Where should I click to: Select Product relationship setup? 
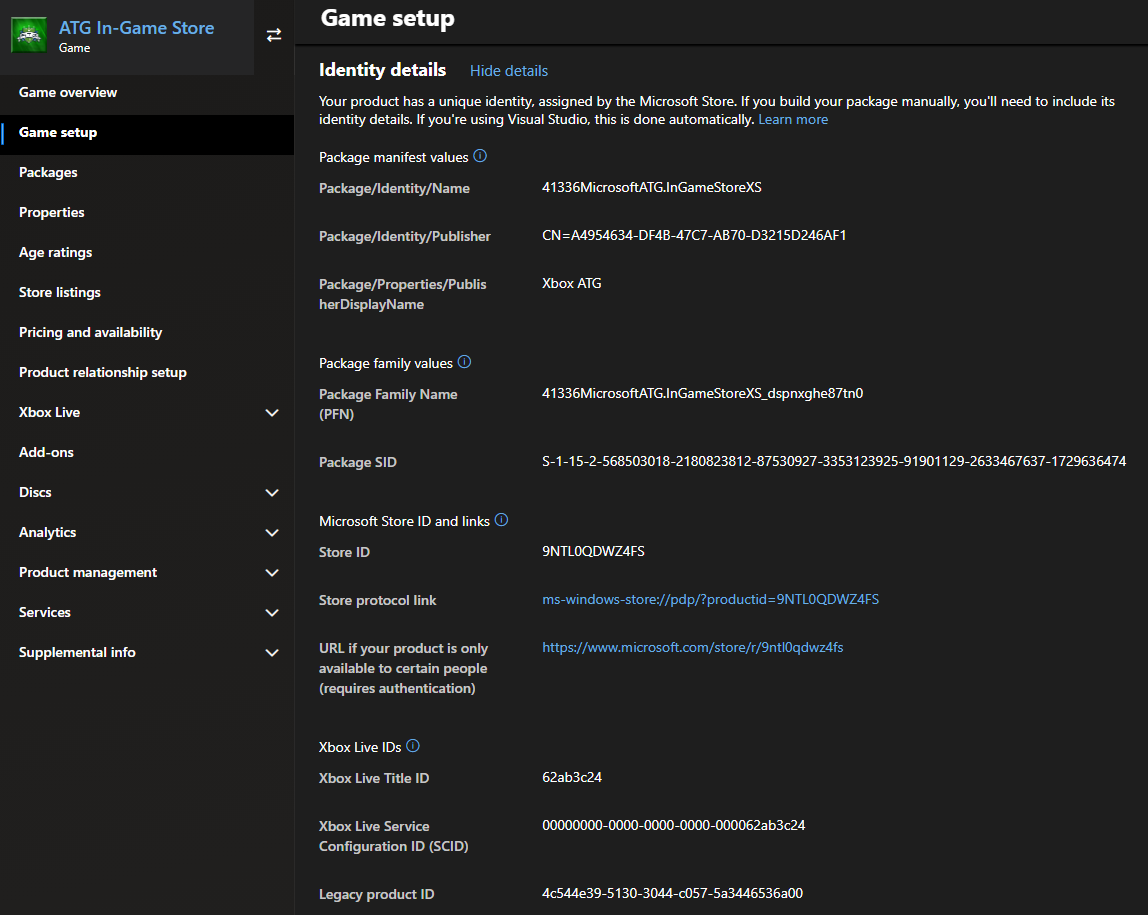click(103, 372)
